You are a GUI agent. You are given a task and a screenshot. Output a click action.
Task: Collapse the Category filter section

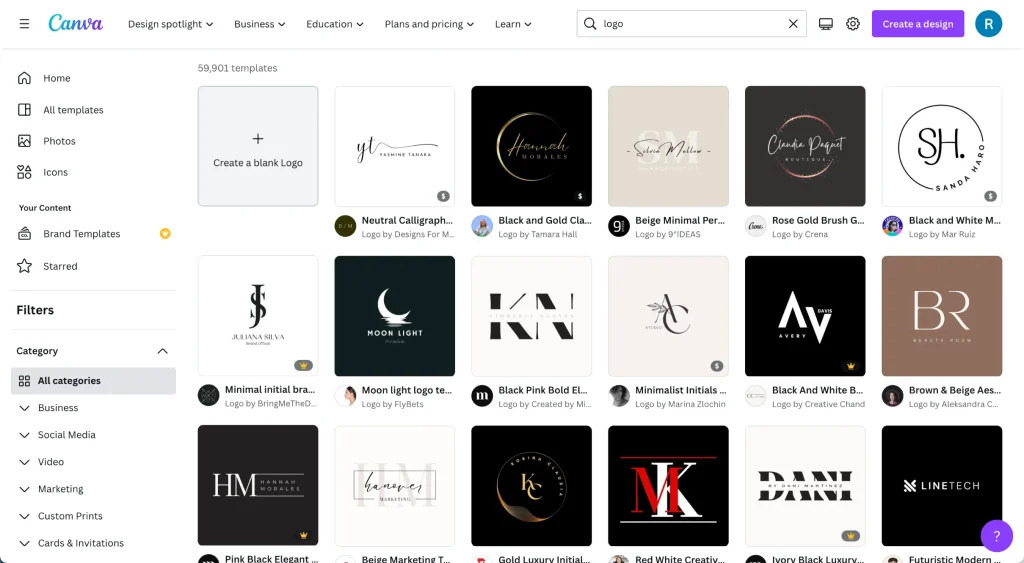point(162,351)
